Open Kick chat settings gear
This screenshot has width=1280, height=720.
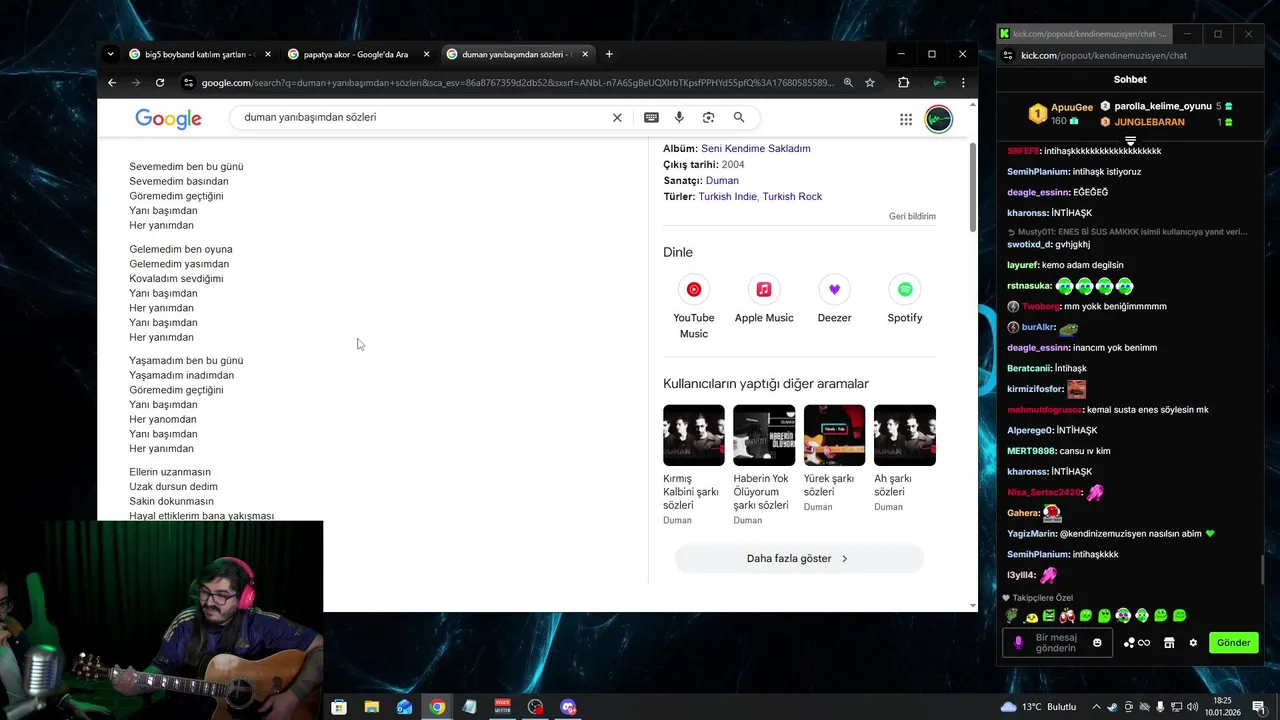[x=1193, y=643]
